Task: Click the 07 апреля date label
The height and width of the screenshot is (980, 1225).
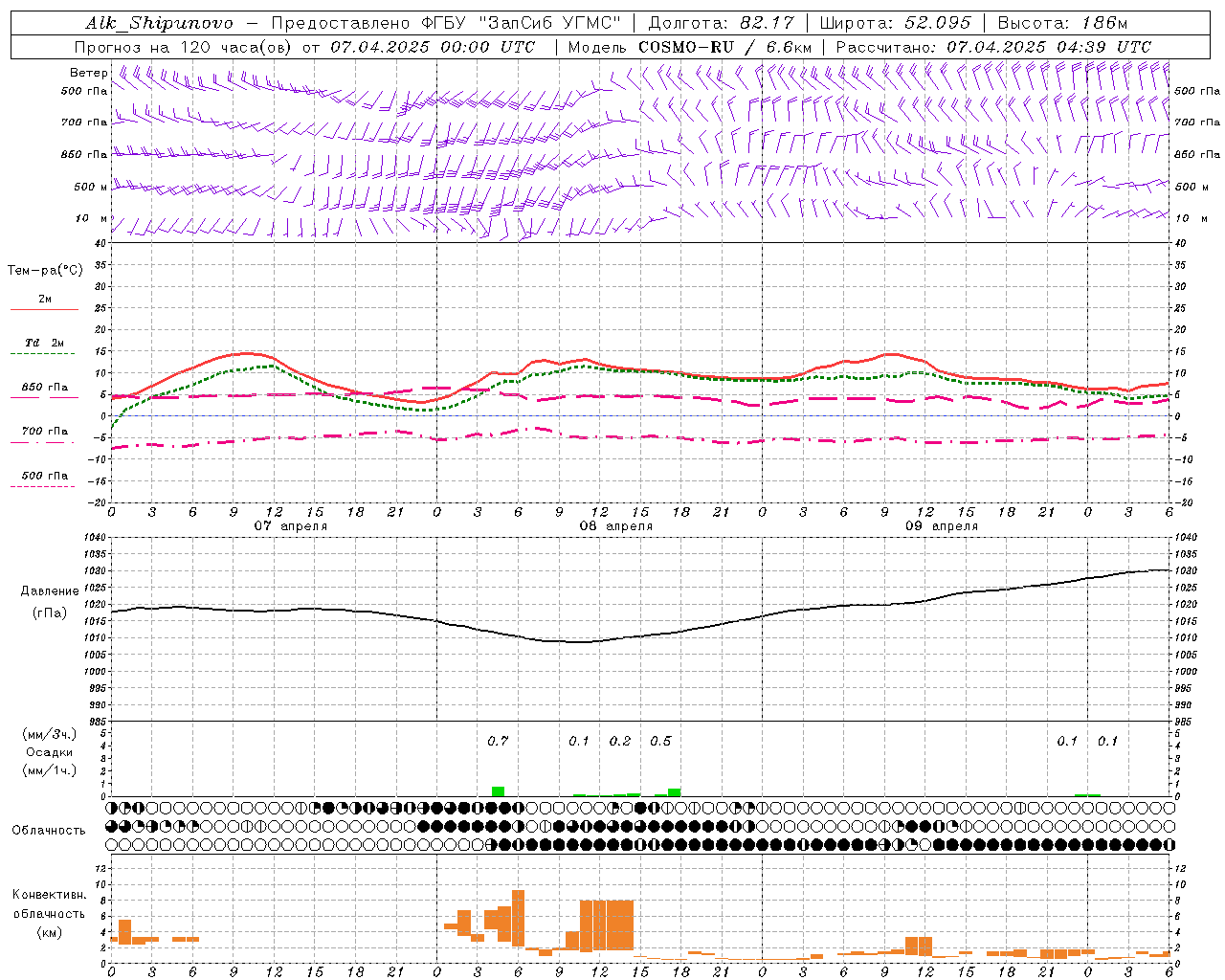Action: (290, 526)
